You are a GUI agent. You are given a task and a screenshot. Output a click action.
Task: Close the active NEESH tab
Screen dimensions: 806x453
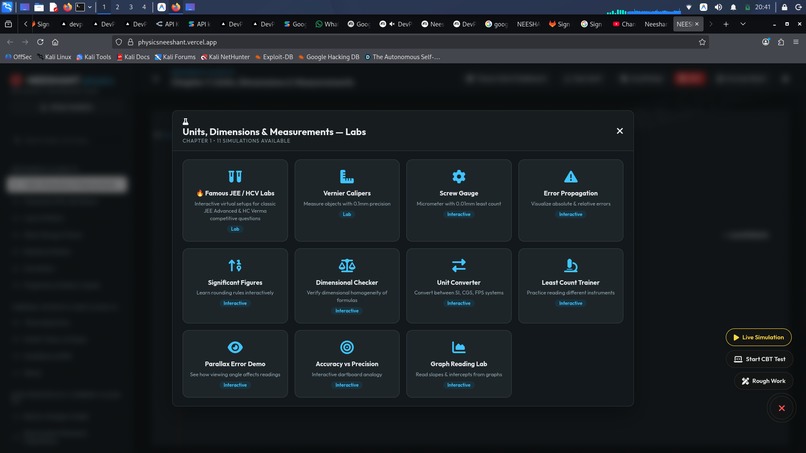(x=697, y=24)
